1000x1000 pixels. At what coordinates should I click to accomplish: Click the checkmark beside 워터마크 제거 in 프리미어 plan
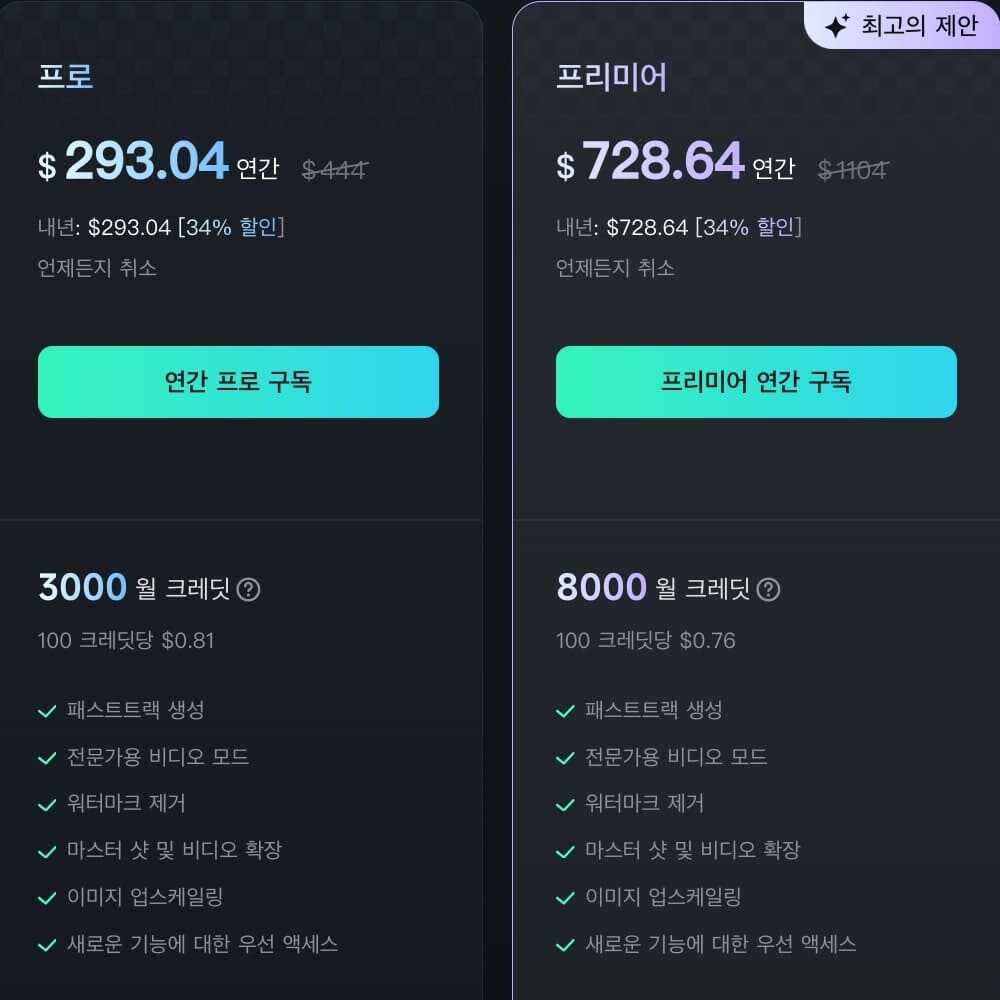click(565, 803)
